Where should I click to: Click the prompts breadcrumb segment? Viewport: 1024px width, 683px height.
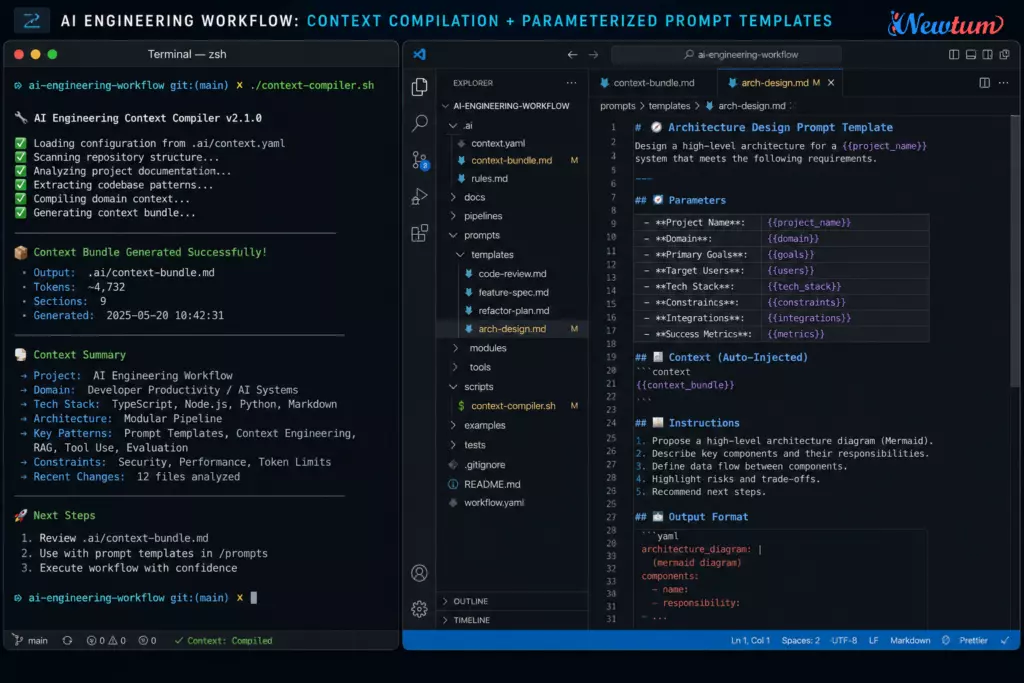point(617,106)
